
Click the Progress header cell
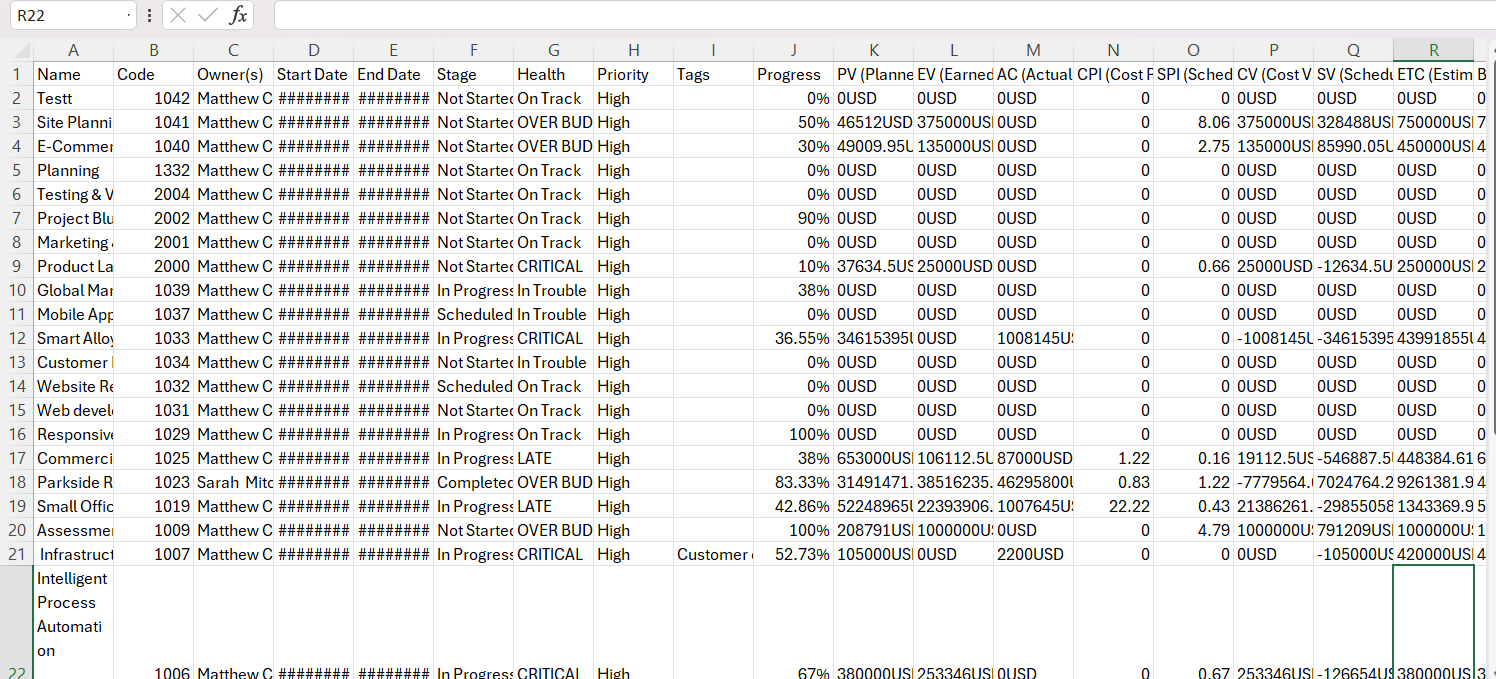[x=793, y=74]
